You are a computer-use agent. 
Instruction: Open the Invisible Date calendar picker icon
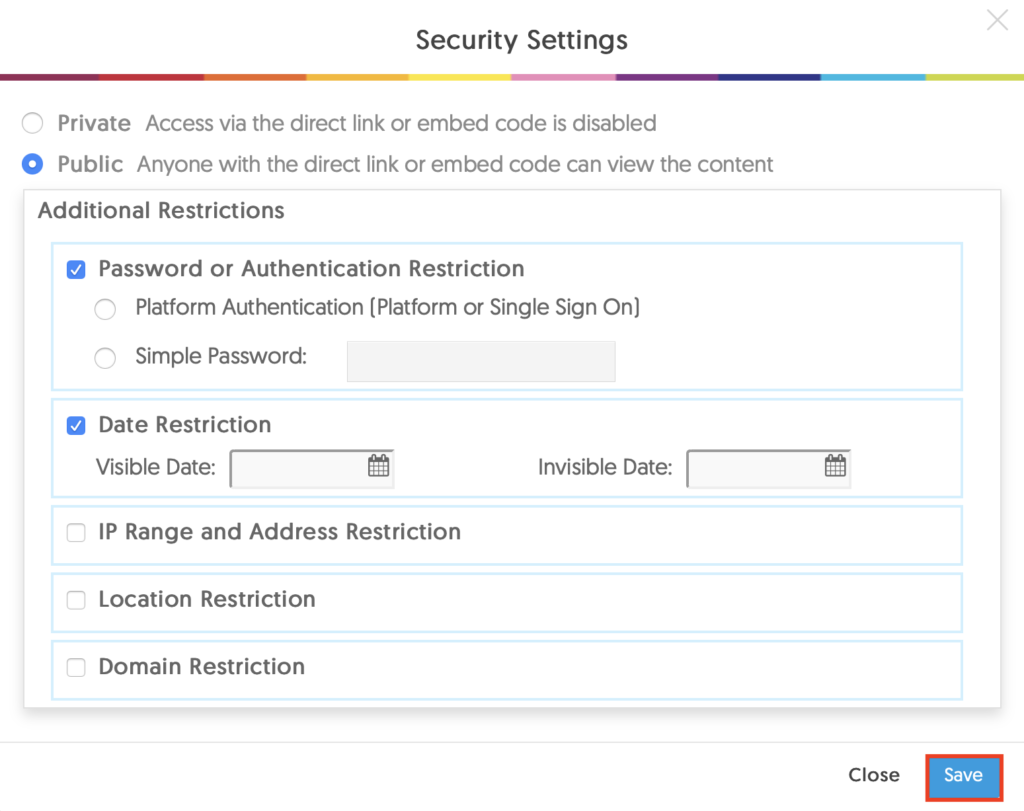(835, 466)
